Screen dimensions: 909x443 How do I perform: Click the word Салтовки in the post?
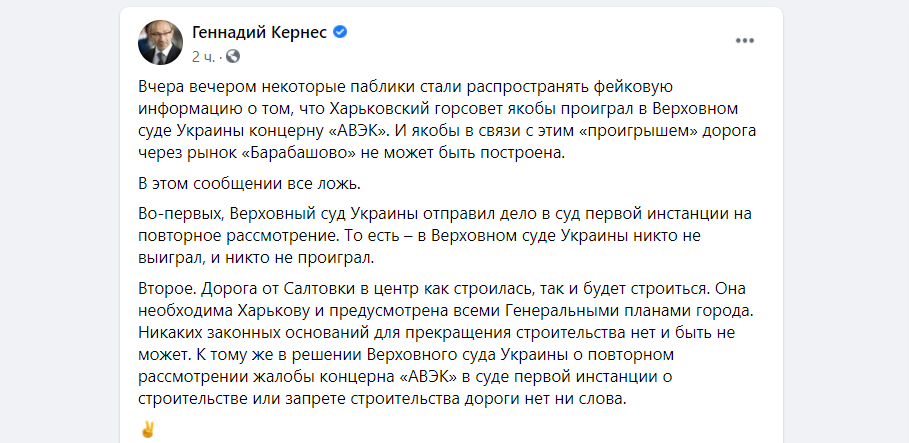click(x=320, y=288)
